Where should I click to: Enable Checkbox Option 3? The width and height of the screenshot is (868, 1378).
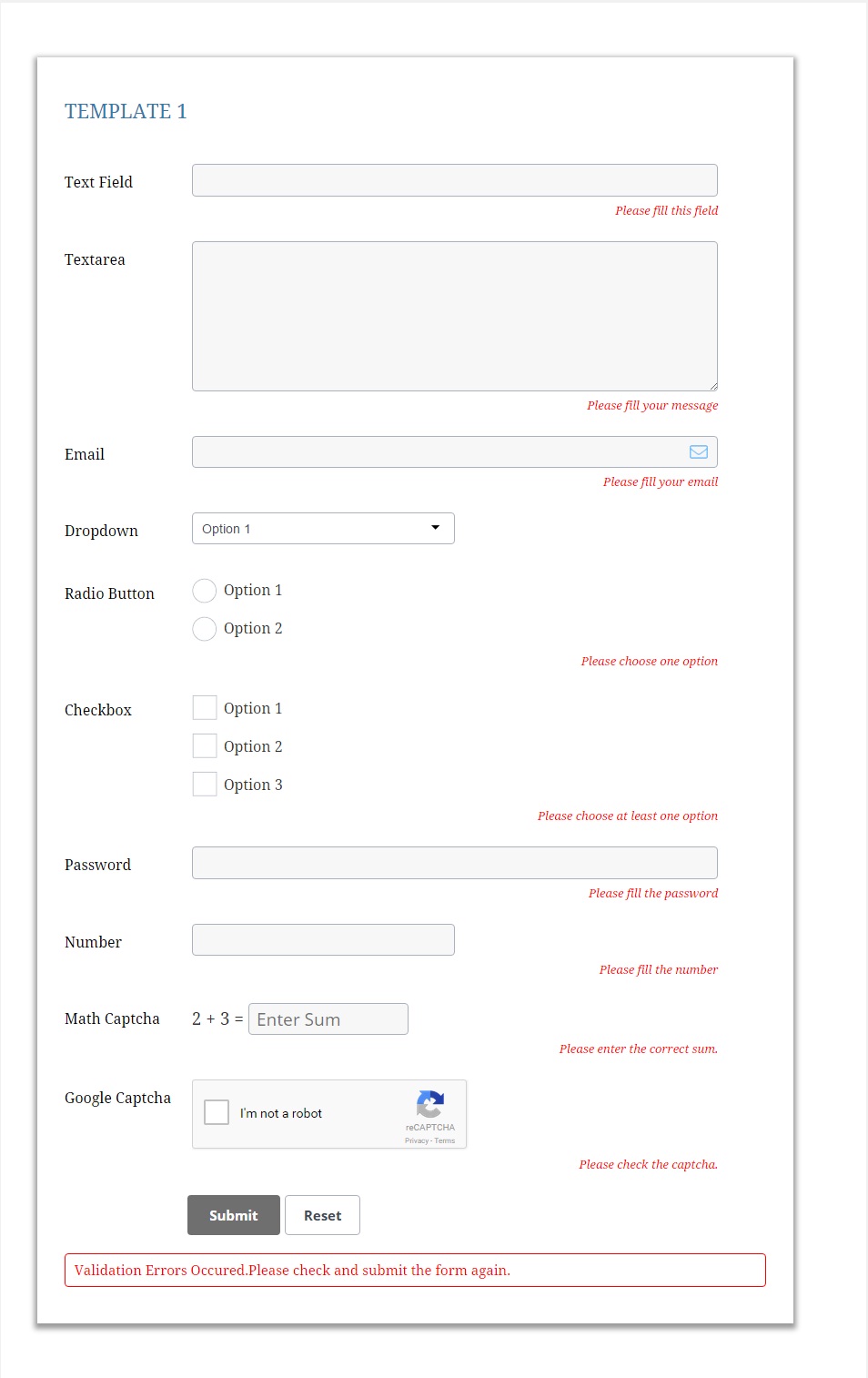[205, 785]
